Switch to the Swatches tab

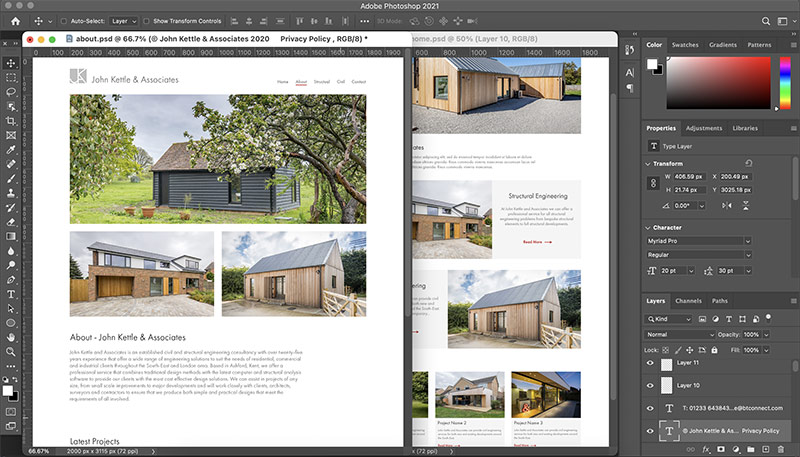pos(685,45)
